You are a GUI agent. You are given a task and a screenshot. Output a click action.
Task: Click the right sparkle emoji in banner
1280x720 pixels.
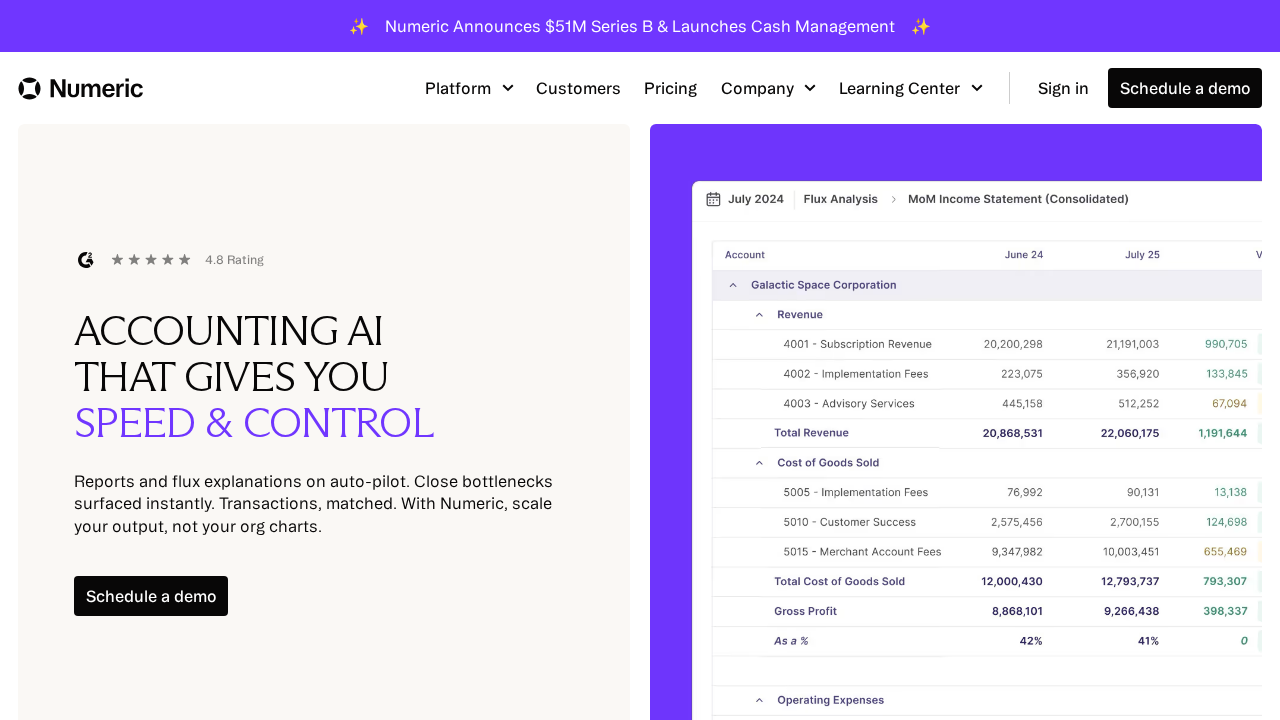tap(921, 27)
